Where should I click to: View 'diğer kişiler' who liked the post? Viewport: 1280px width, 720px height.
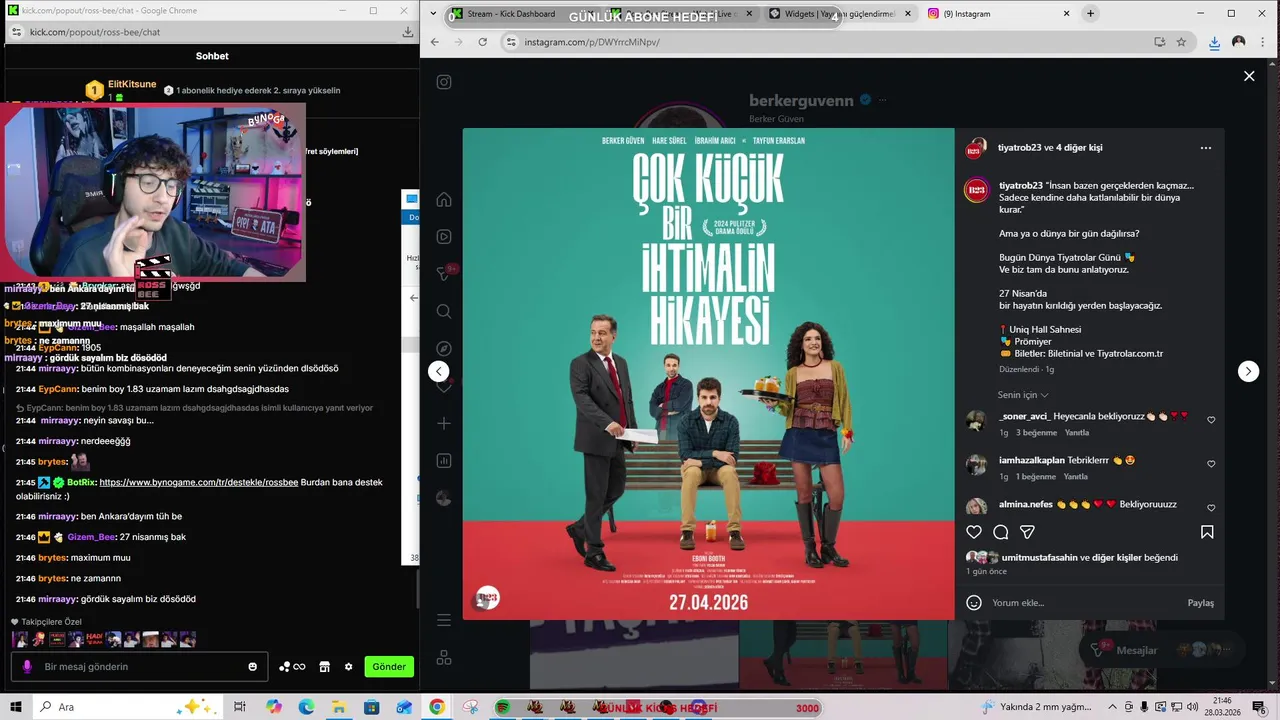(1116, 557)
